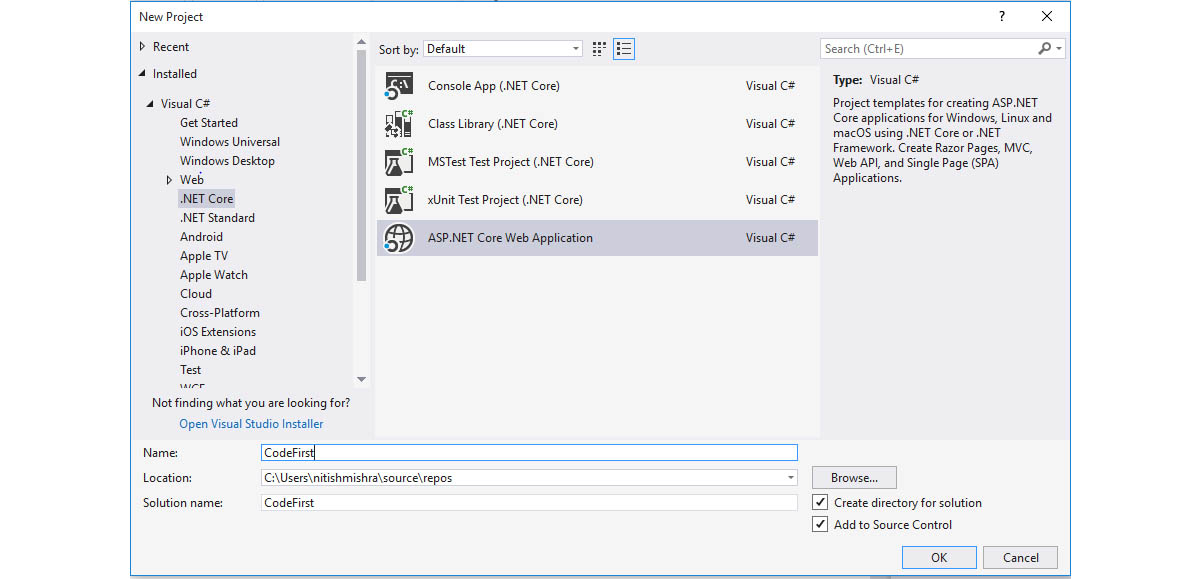Screen dimensions: 1200x579
Task: Toggle the Add to Source Control checkbox
Action: point(820,525)
